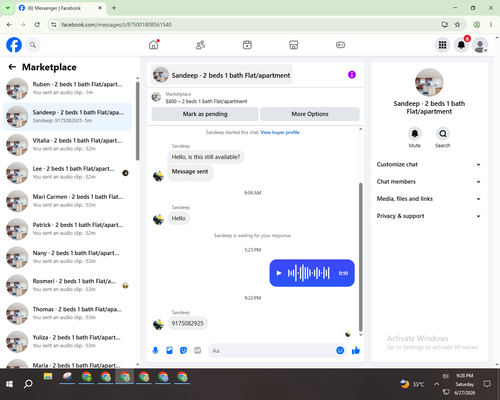Open Nany's conversation in the list
The height and width of the screenshot is (400, 500).
[x=67, y=257]
